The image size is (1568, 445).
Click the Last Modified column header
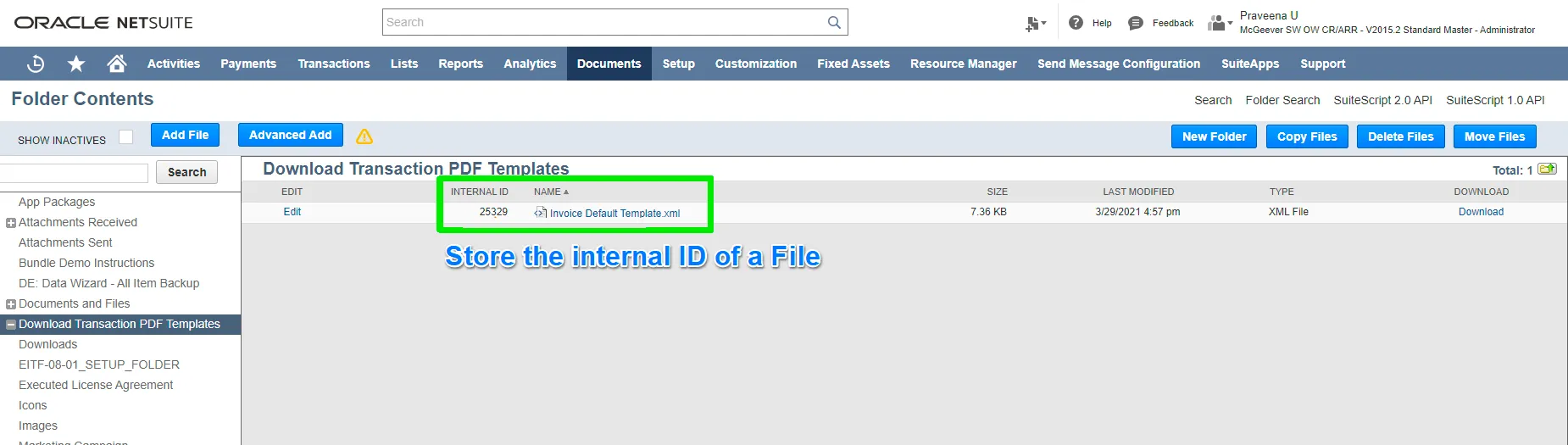pos(1138,192)
